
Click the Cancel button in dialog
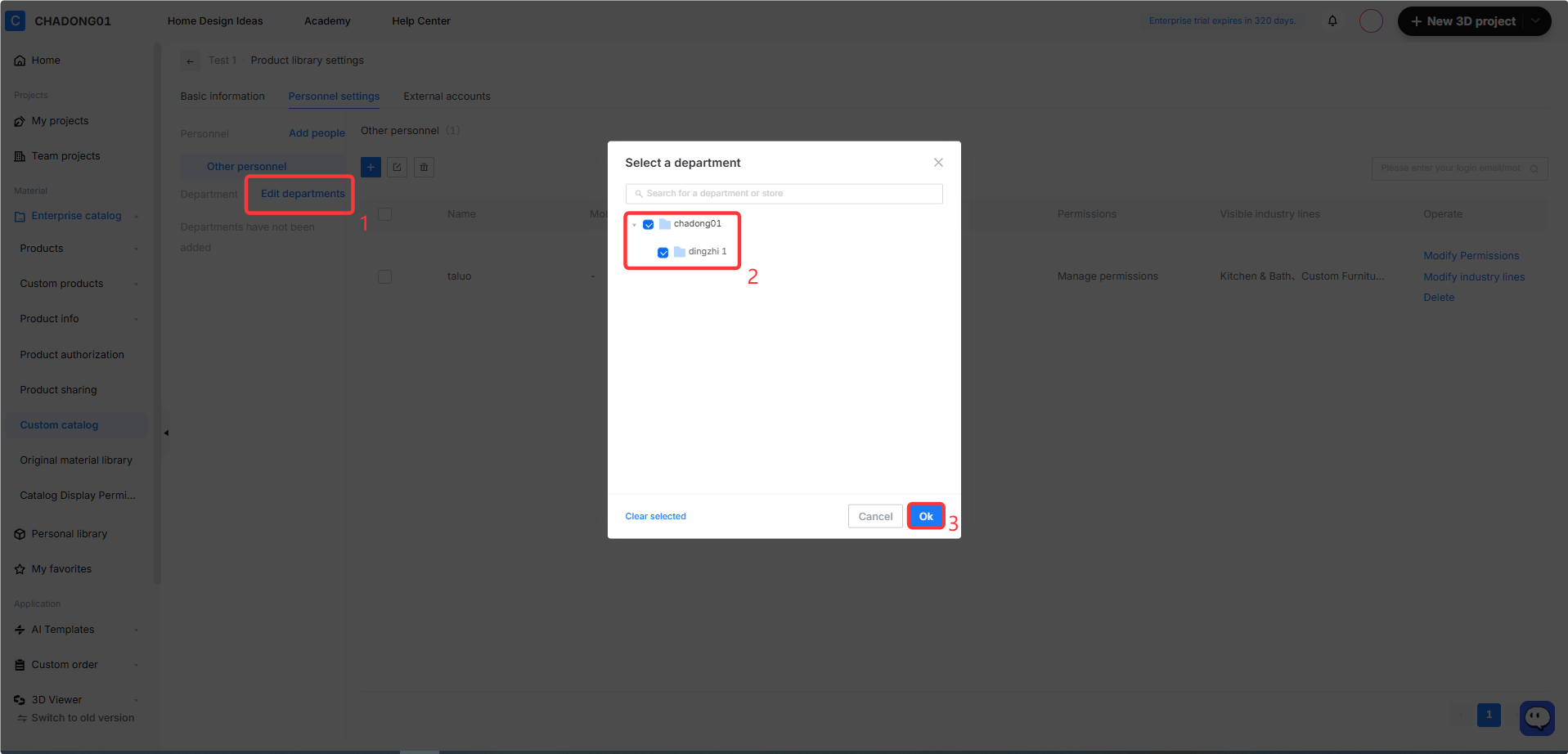pos(875,516)
